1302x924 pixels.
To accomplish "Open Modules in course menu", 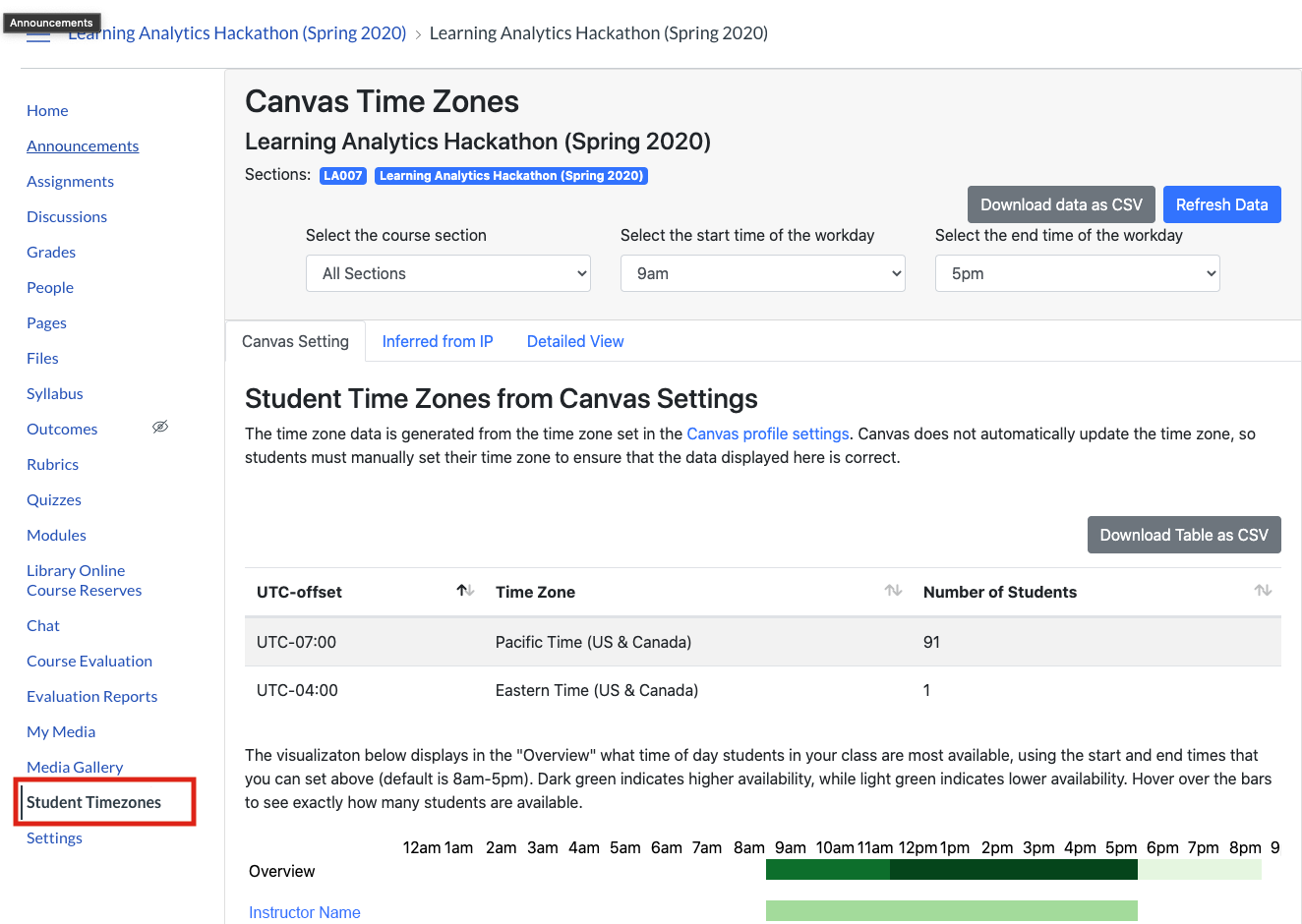I will click(x=56, y=535).
